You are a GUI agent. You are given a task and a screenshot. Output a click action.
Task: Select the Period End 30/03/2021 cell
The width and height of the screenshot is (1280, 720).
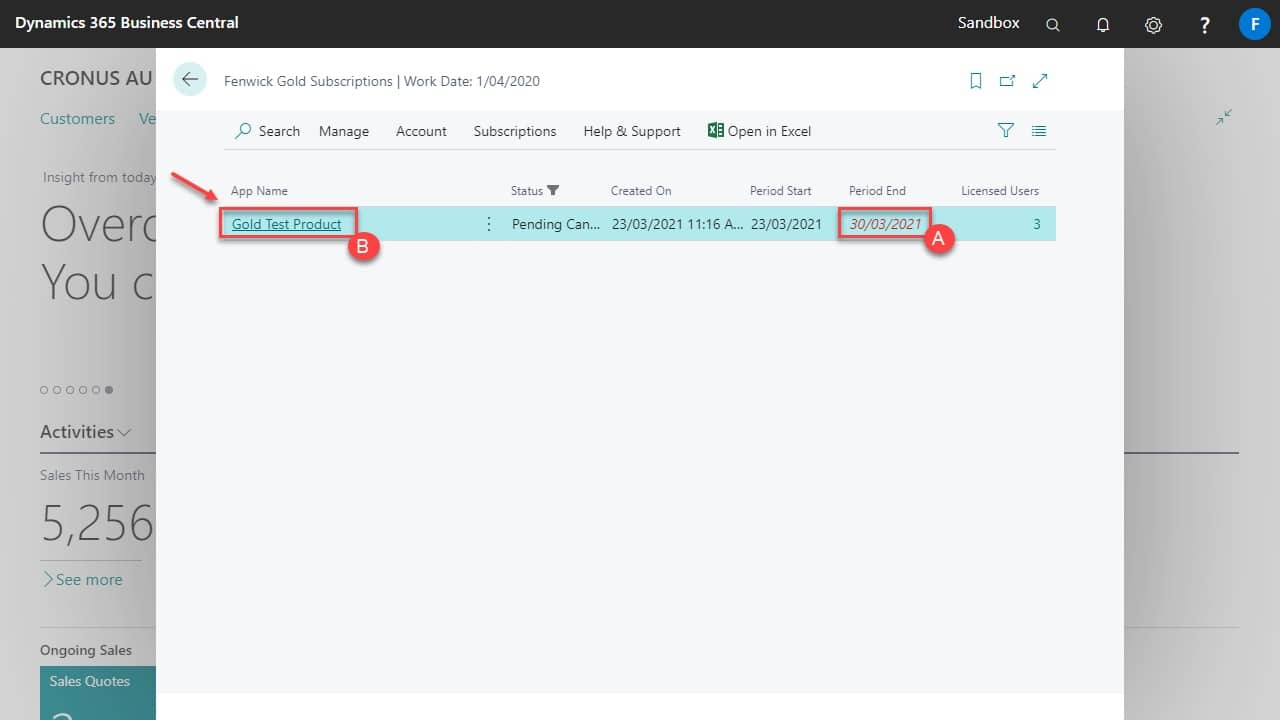(x=885, y=224)
